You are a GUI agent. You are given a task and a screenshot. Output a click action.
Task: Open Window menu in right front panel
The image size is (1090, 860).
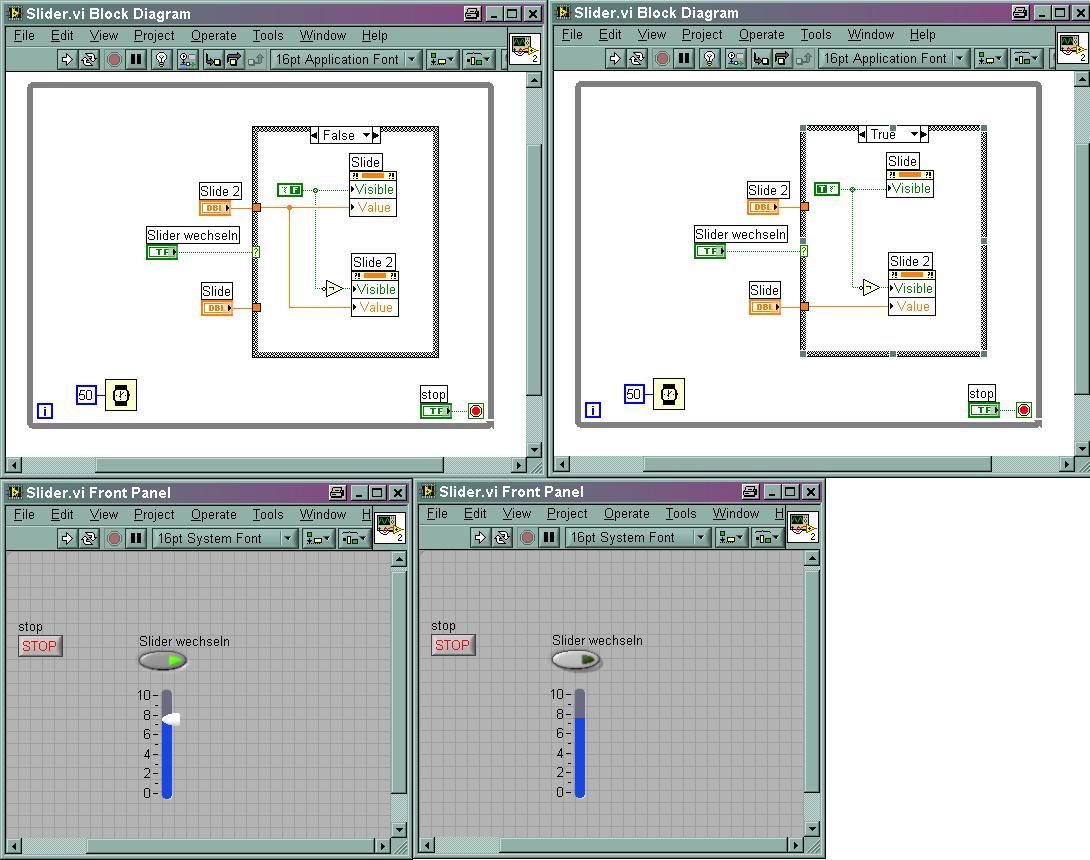pyautogui.click(x=735, y=514)
